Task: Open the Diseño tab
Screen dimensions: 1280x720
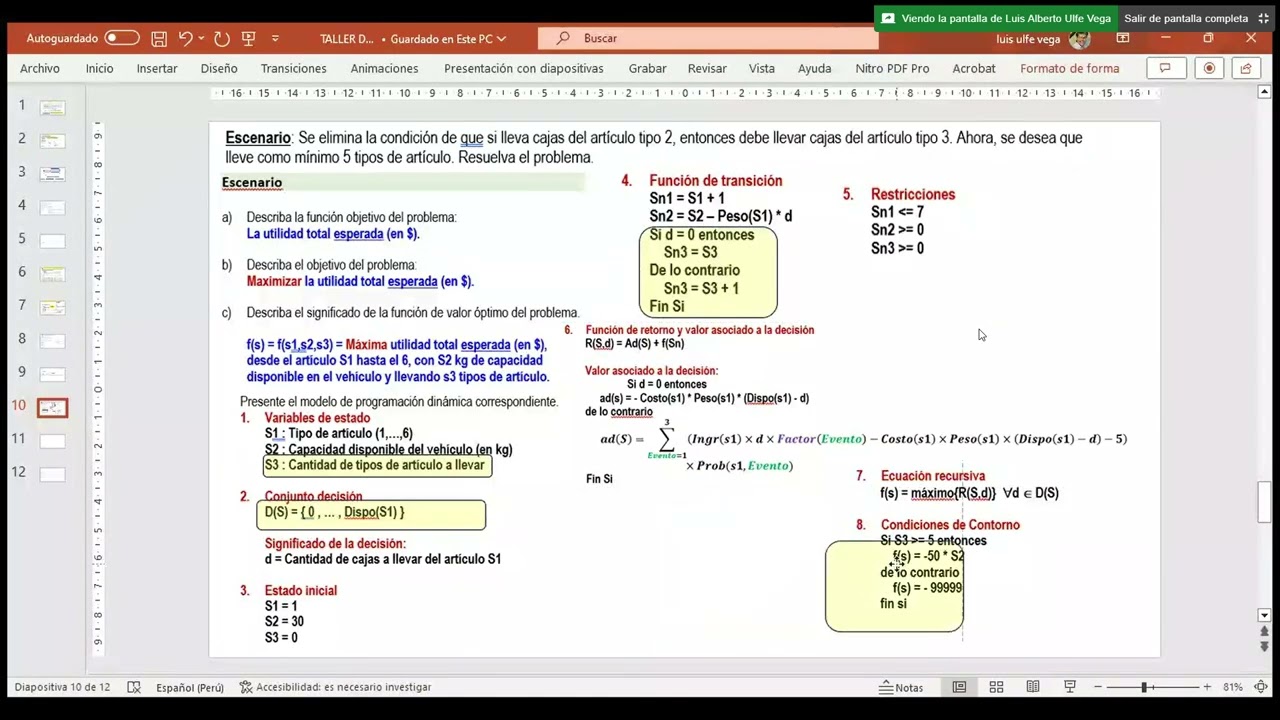Action: click(x=219, y=68)
